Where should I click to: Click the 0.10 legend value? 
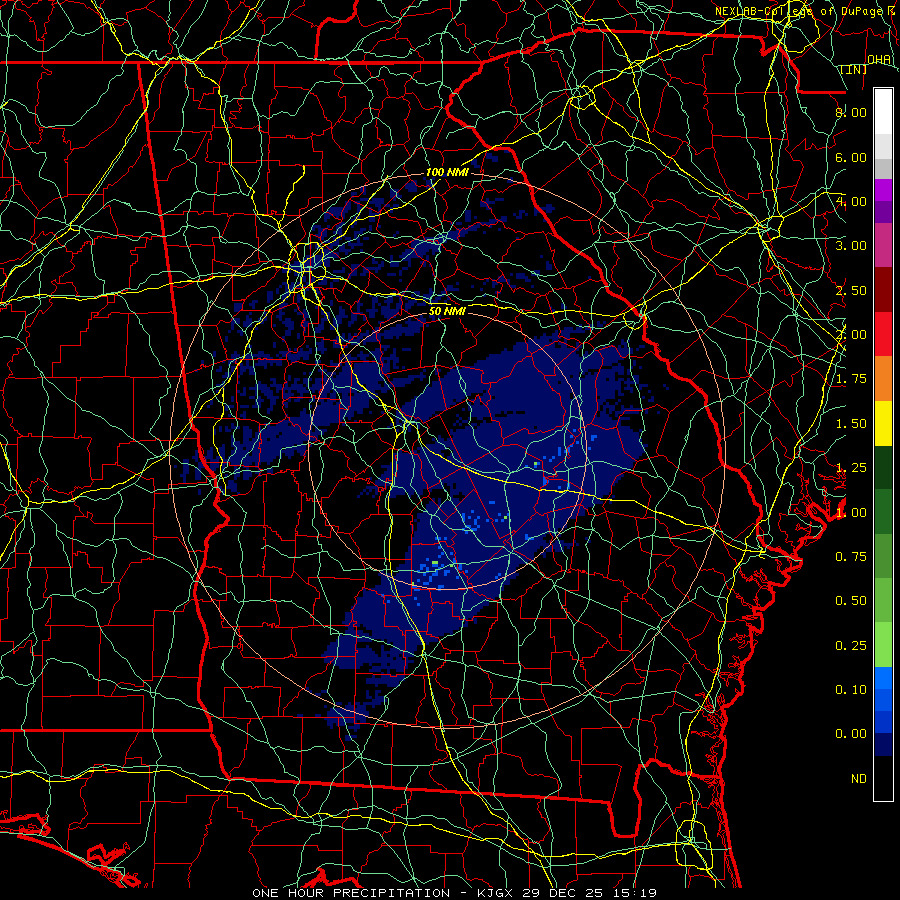(x=851, y=690)
